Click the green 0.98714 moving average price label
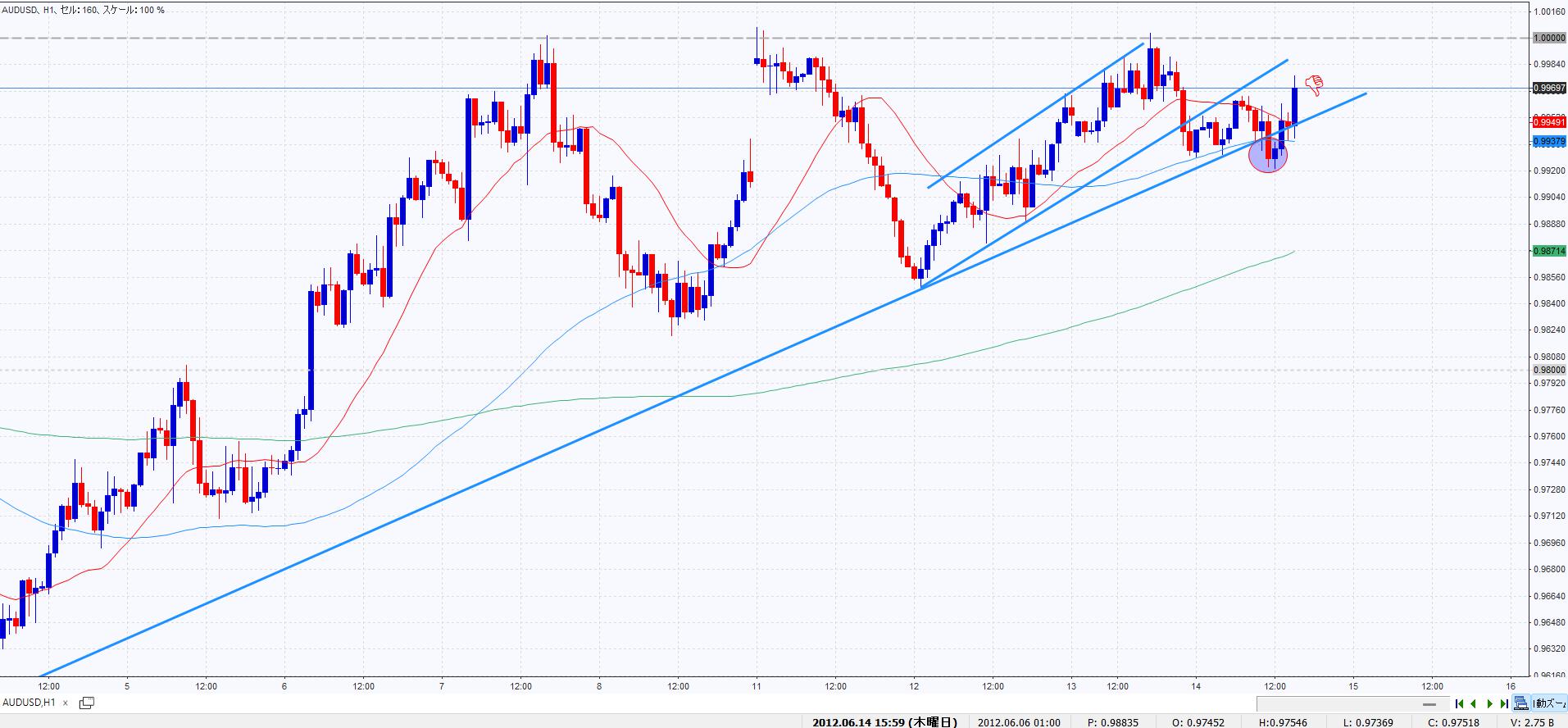Screen dimensions: 1568x728 pyautogui.click(x=1548, y=251)
